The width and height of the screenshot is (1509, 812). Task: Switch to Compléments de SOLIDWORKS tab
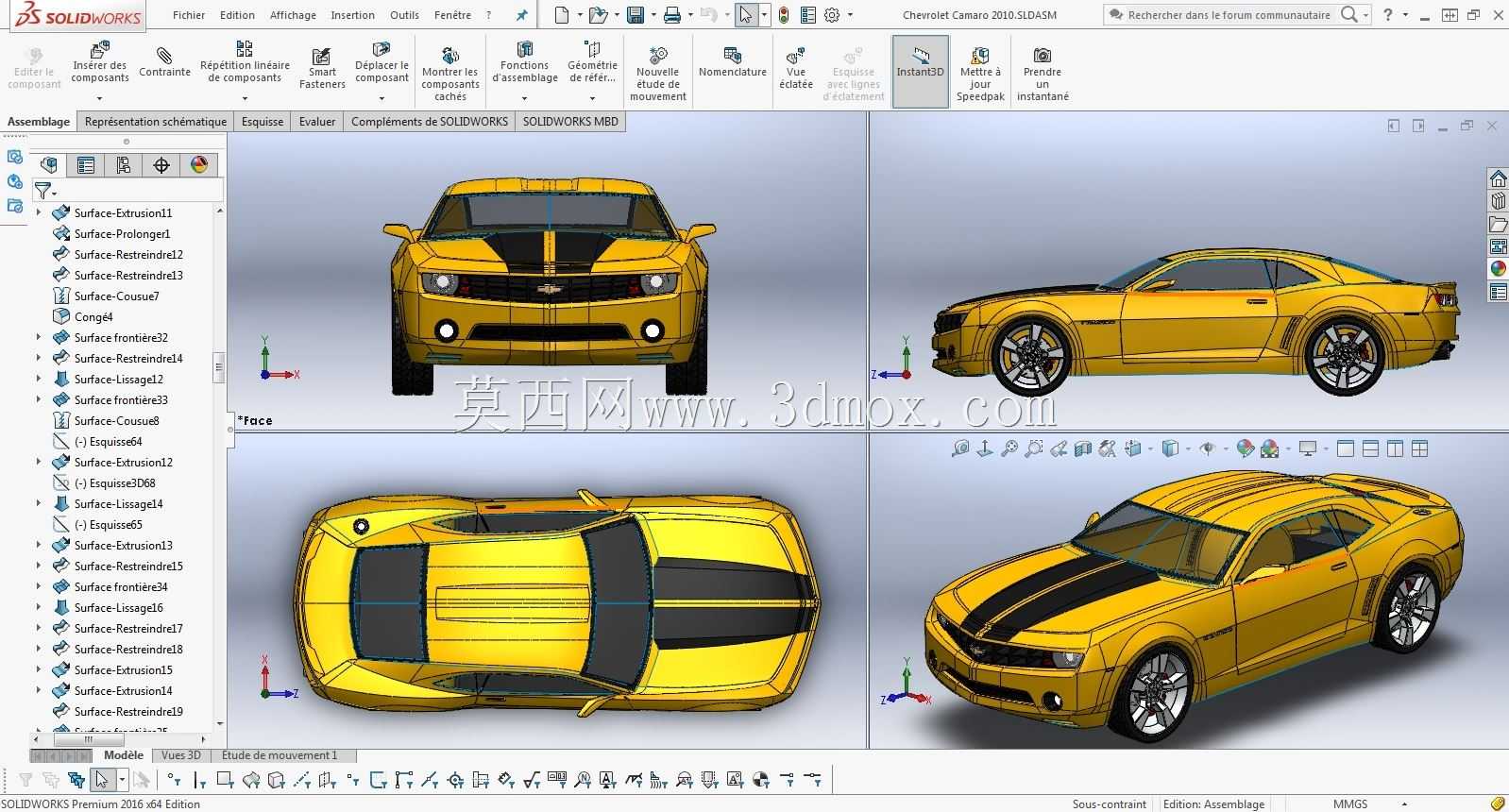tap(430, 122)
